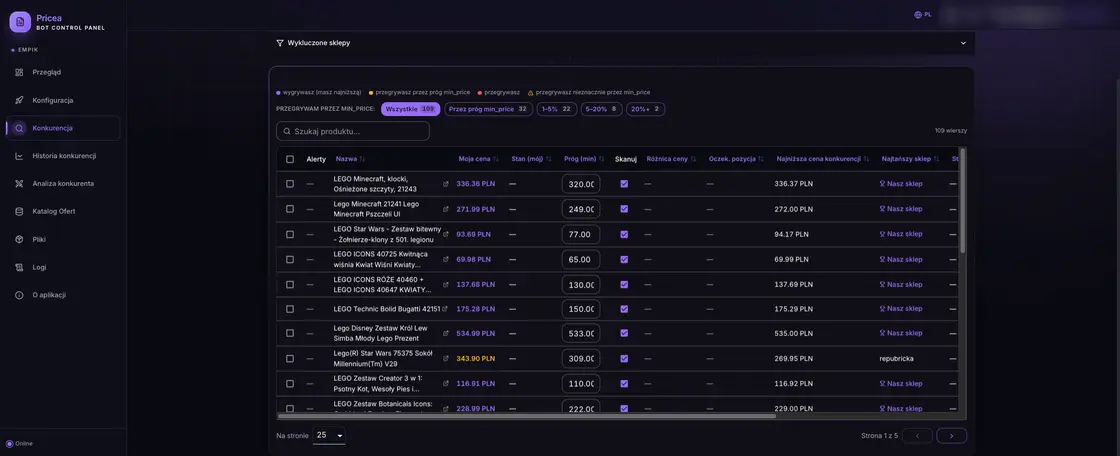1120x456 pixels.
Task: Open external link for Lego Disney Król Lew
Action: (446, 333)
